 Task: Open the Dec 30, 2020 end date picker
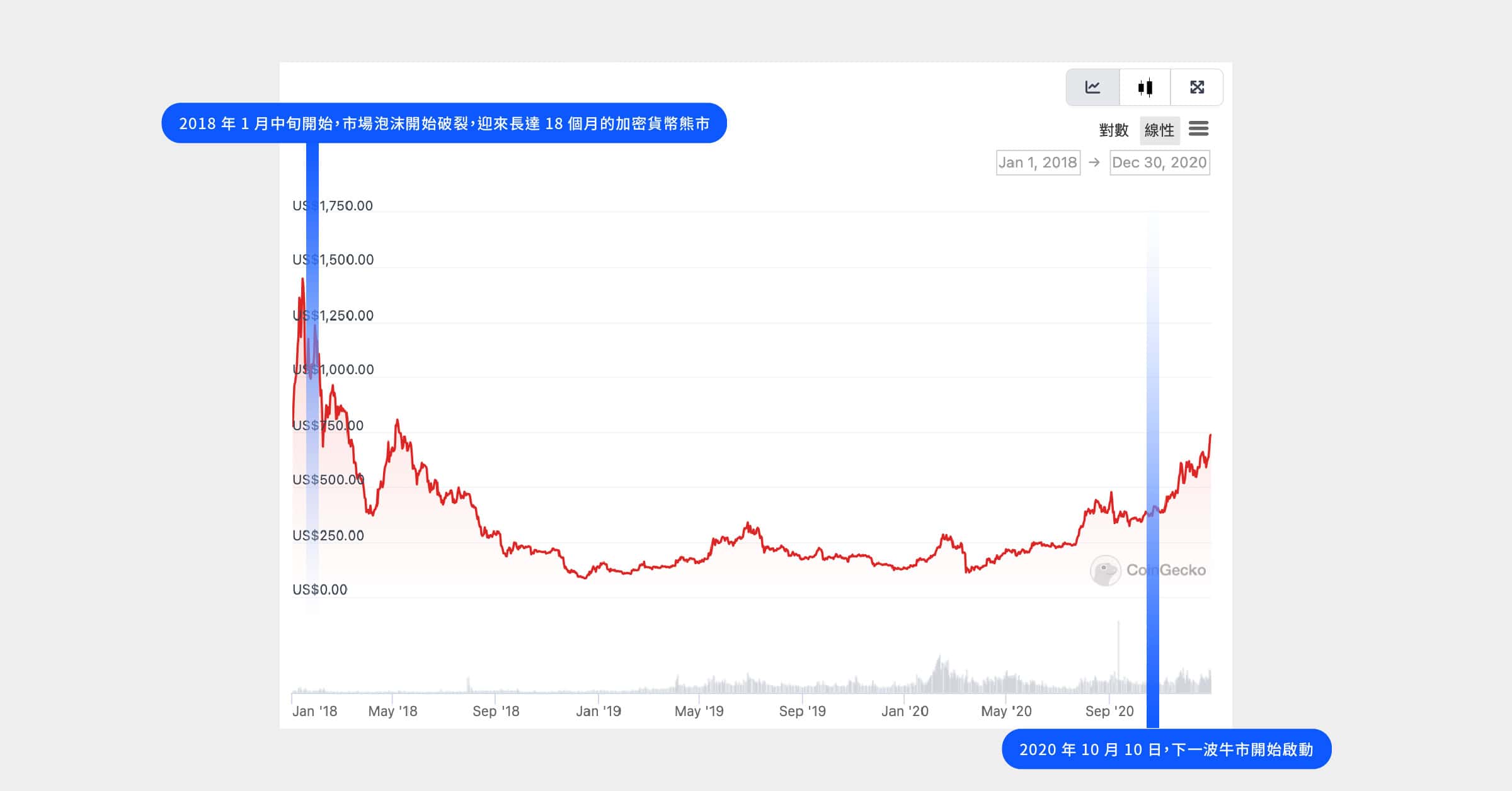click(x=1159, y=162)
